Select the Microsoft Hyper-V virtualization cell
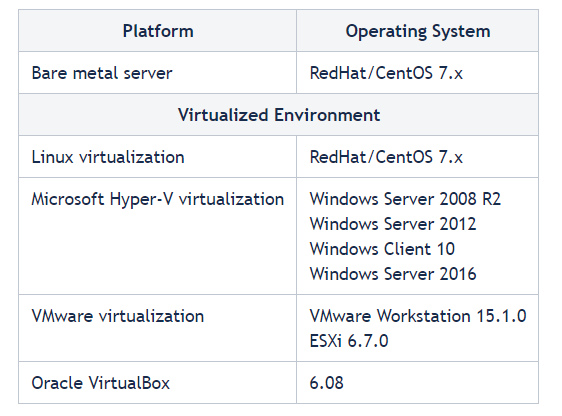The width and height of the screenshot is (562, 416). (x=158, y=236)
